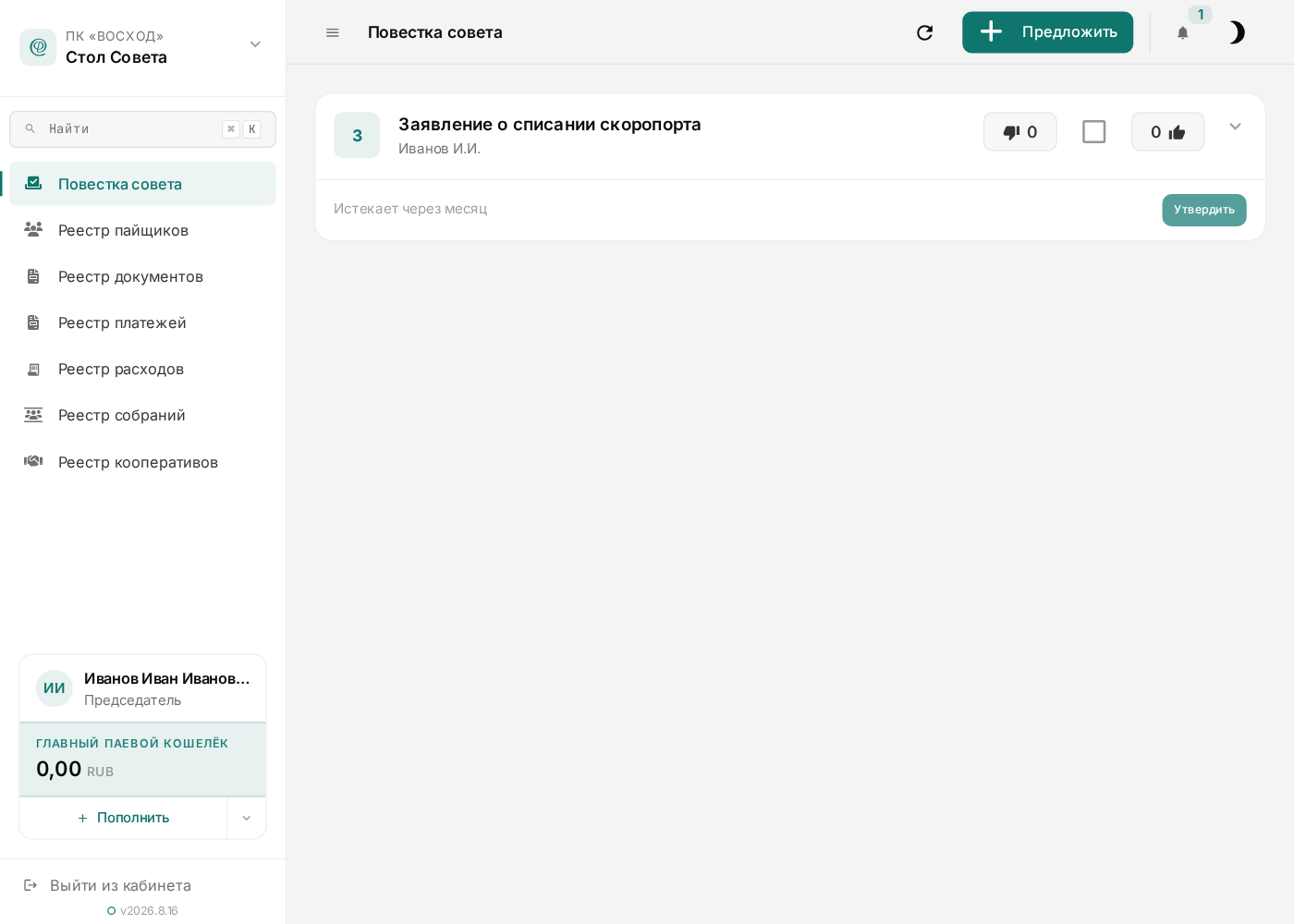The width and height of the screenshot is (1294, 924).
Task: Go to Реестр кооперативов
Action: click(142, 462)
